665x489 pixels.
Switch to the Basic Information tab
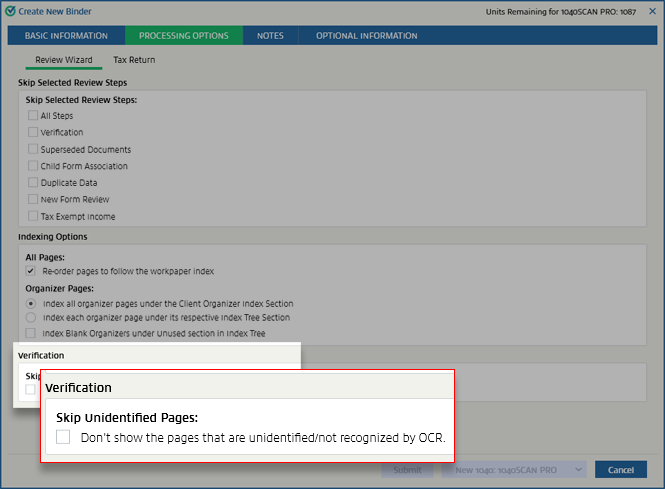click(65, 36)
